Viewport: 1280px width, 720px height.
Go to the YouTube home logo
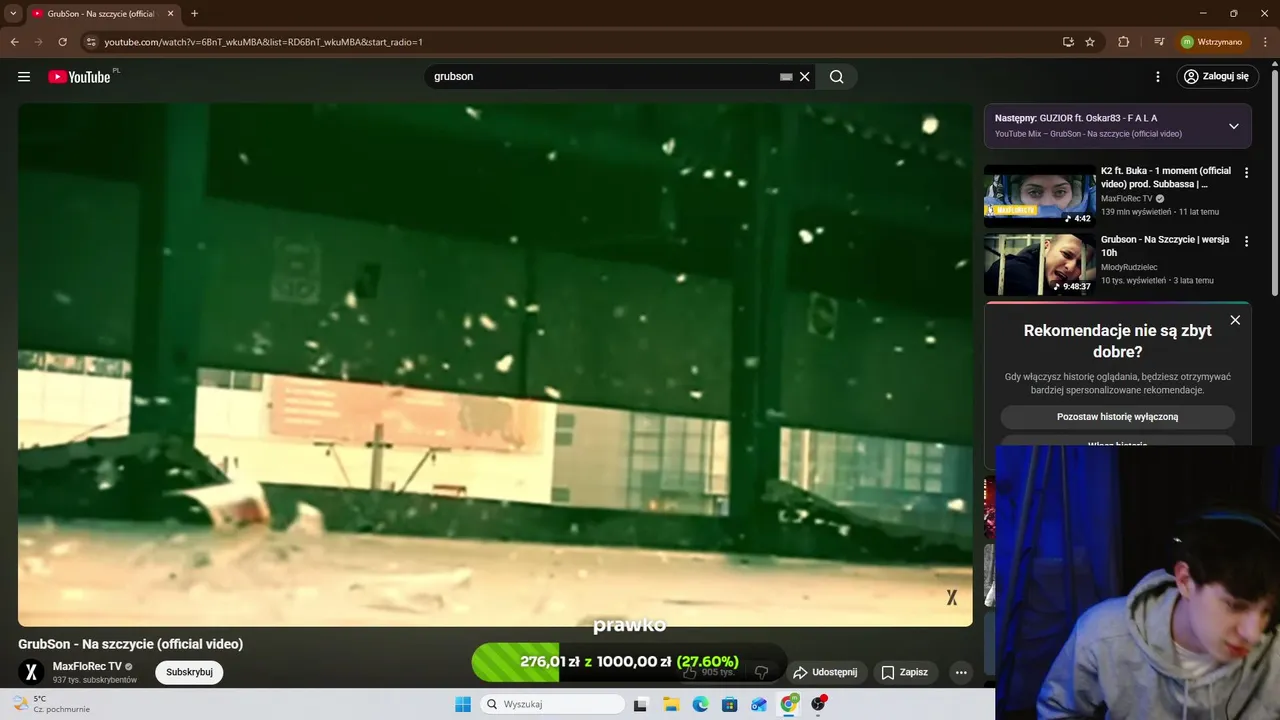79,77
